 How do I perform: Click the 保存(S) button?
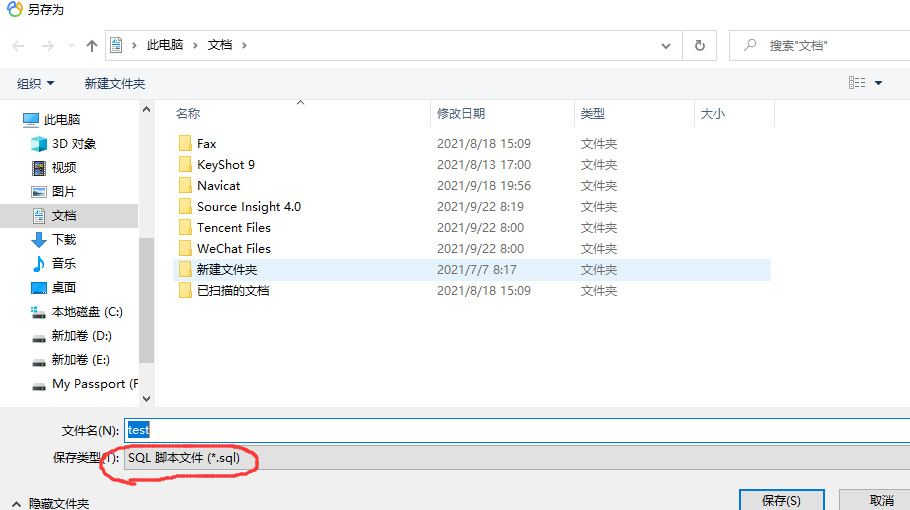[782, 500]
